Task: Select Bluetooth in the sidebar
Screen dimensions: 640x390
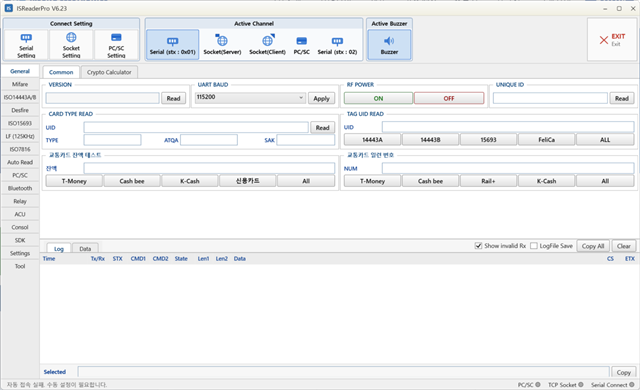Action: coord(20,188)
